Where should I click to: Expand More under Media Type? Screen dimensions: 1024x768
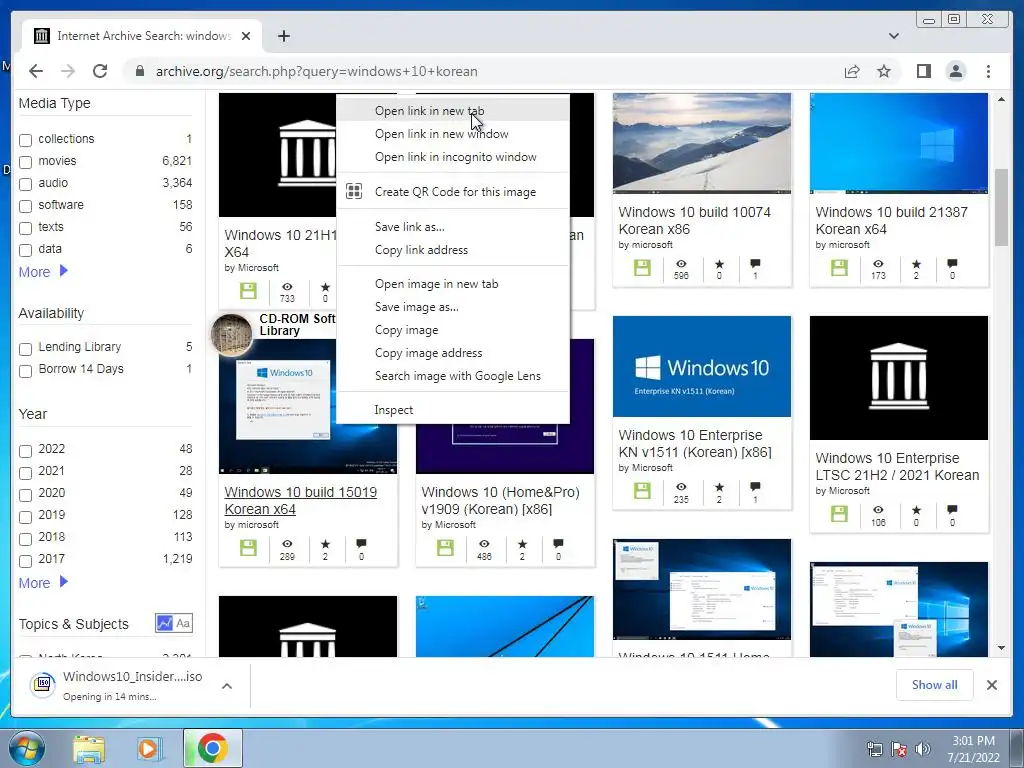43,272
